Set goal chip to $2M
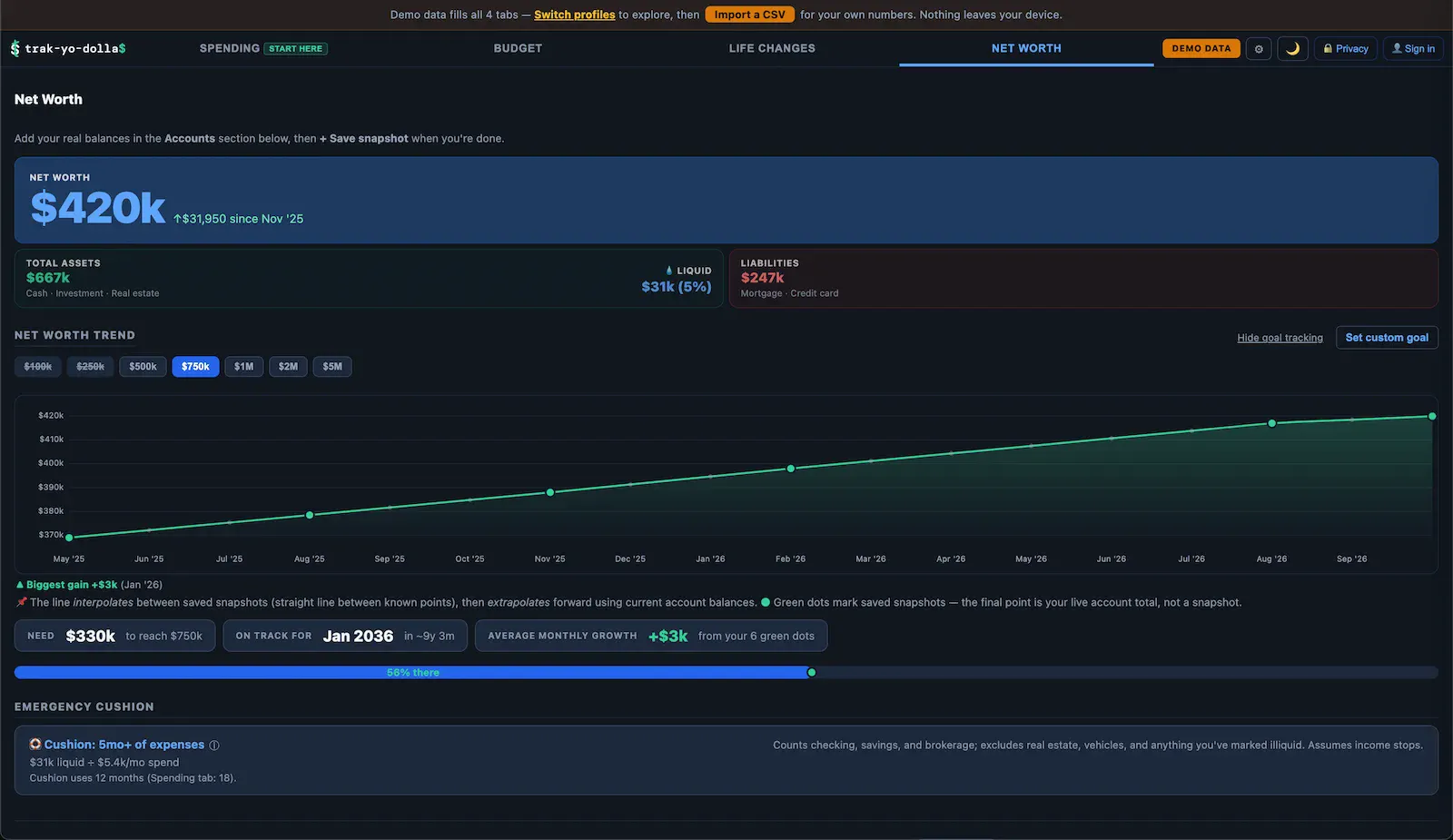The height and width of the screenshot is (840, 1453). coord(288,367)
